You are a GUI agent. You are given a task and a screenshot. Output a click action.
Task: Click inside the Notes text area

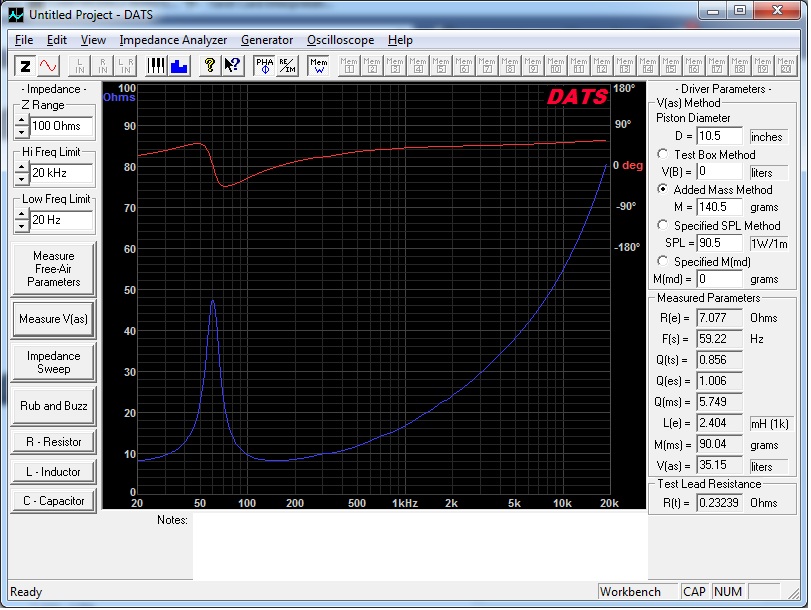420,546
